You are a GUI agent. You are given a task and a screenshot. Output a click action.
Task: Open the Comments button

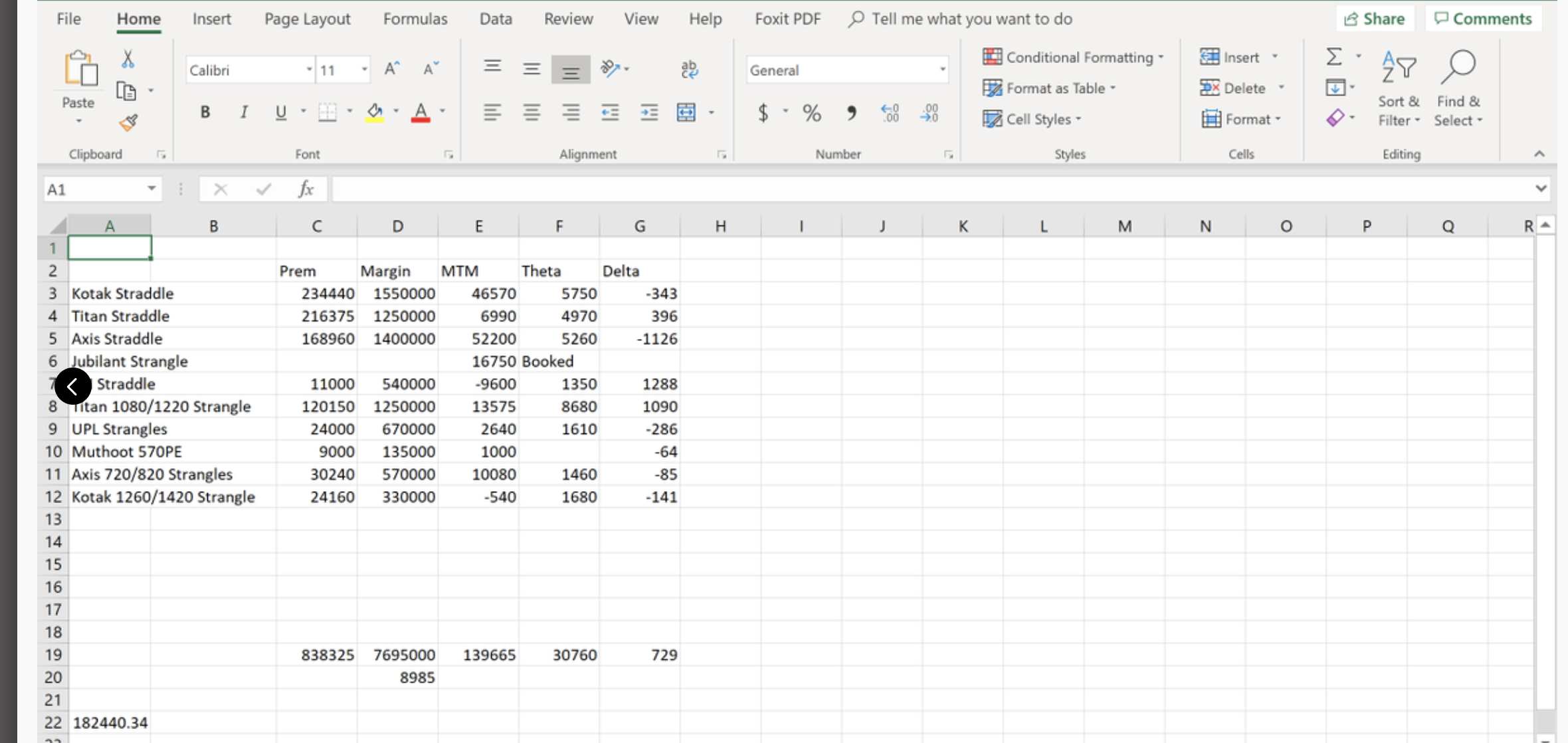pyautogui.click(x=1483, y=19)
